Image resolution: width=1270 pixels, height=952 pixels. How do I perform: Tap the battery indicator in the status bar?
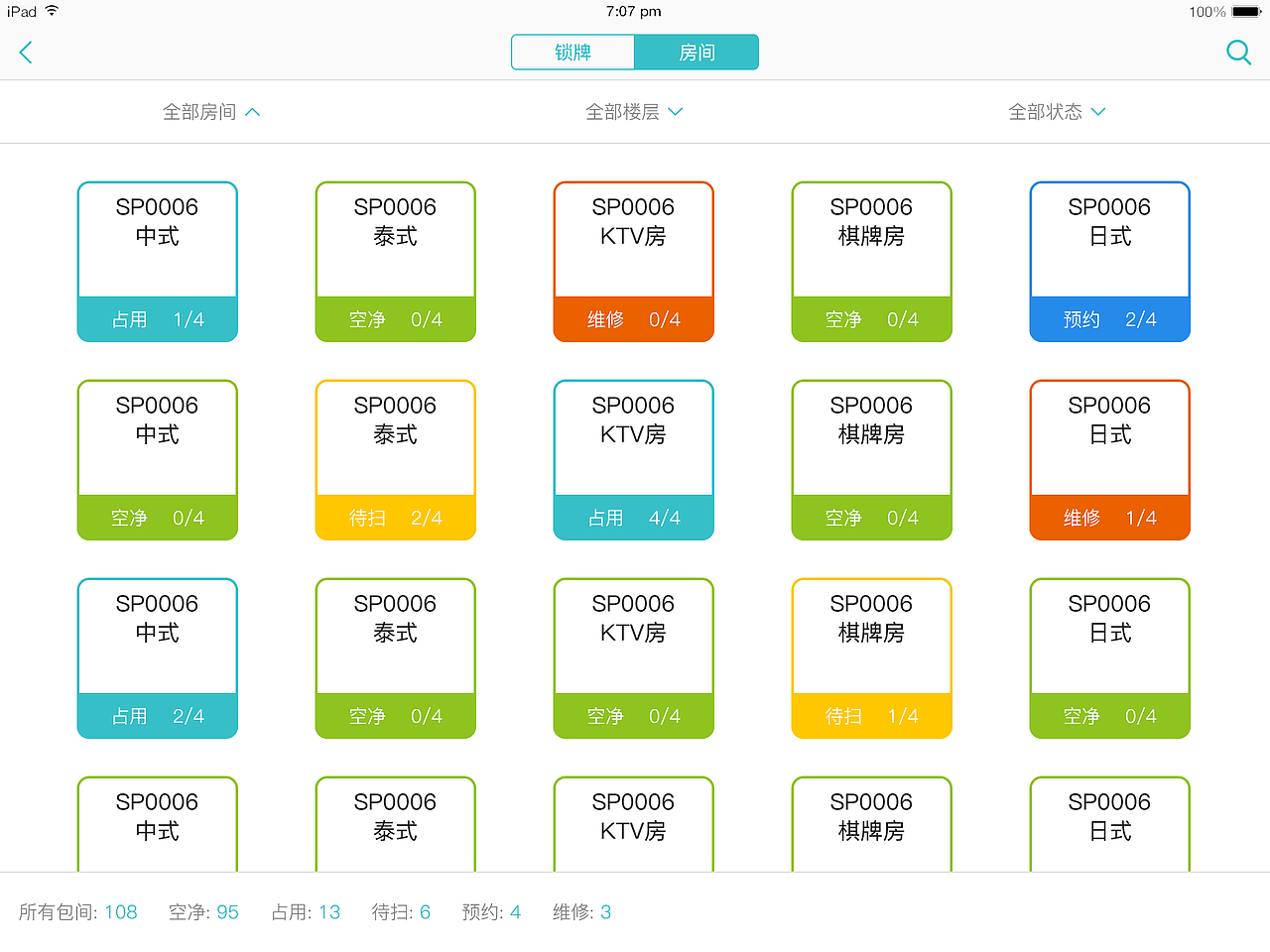click(1234, 12)
